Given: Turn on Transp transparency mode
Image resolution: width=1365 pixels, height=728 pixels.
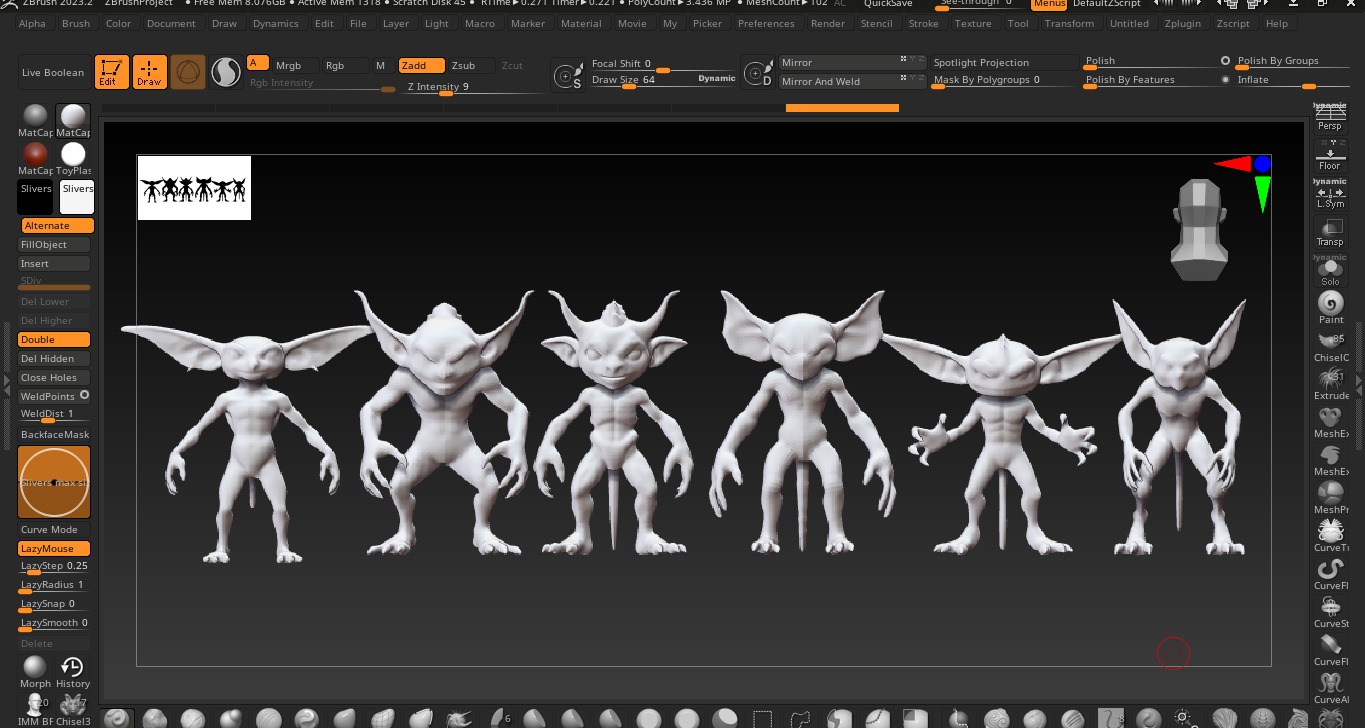Looking at the screenshot, I should tap(1330, 232).
